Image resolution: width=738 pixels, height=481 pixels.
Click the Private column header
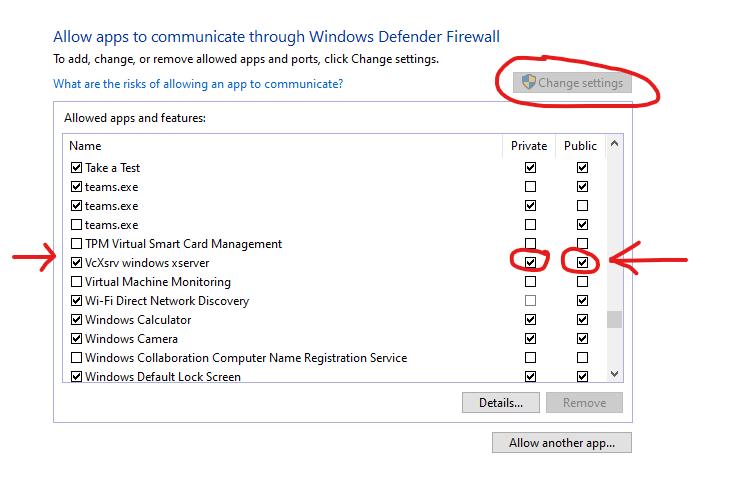click(529, 146)
